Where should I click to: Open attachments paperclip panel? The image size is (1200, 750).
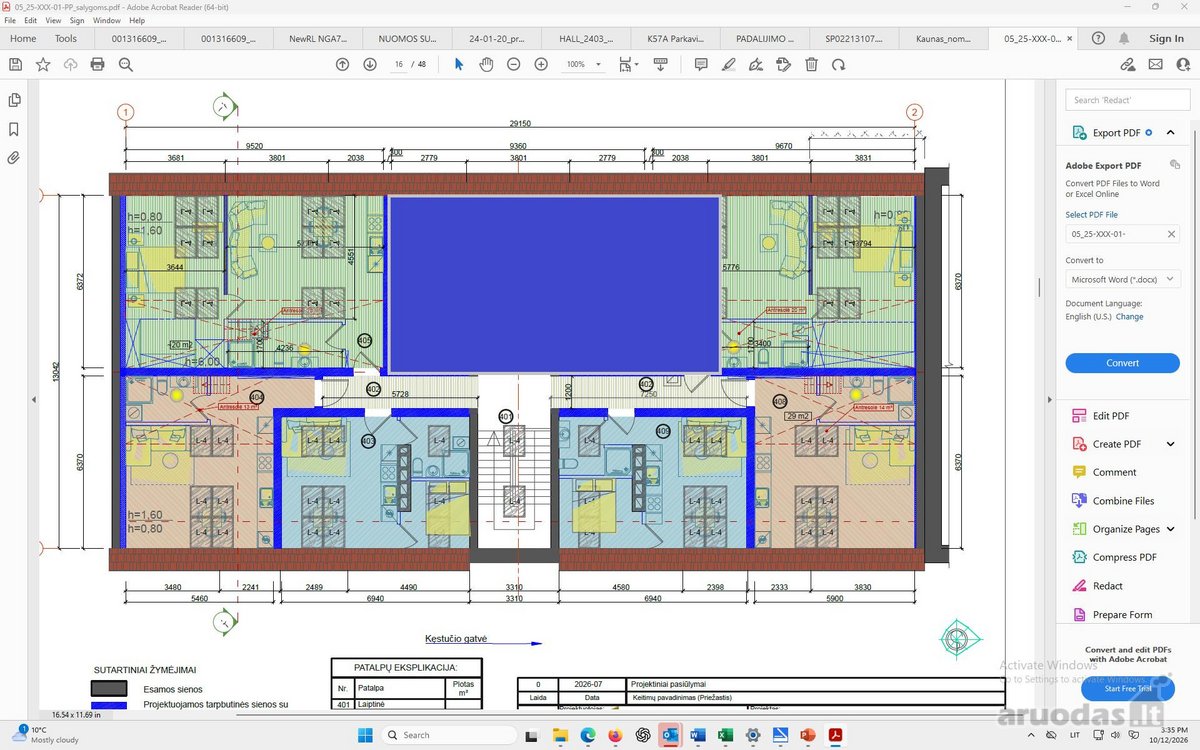pyautogui.click(x=14, y=158)
